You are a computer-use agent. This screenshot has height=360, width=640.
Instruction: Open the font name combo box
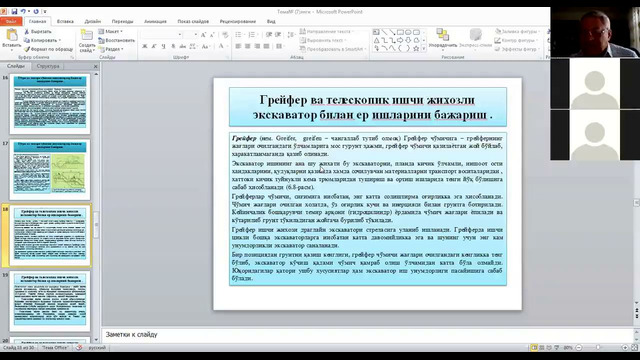161,35
